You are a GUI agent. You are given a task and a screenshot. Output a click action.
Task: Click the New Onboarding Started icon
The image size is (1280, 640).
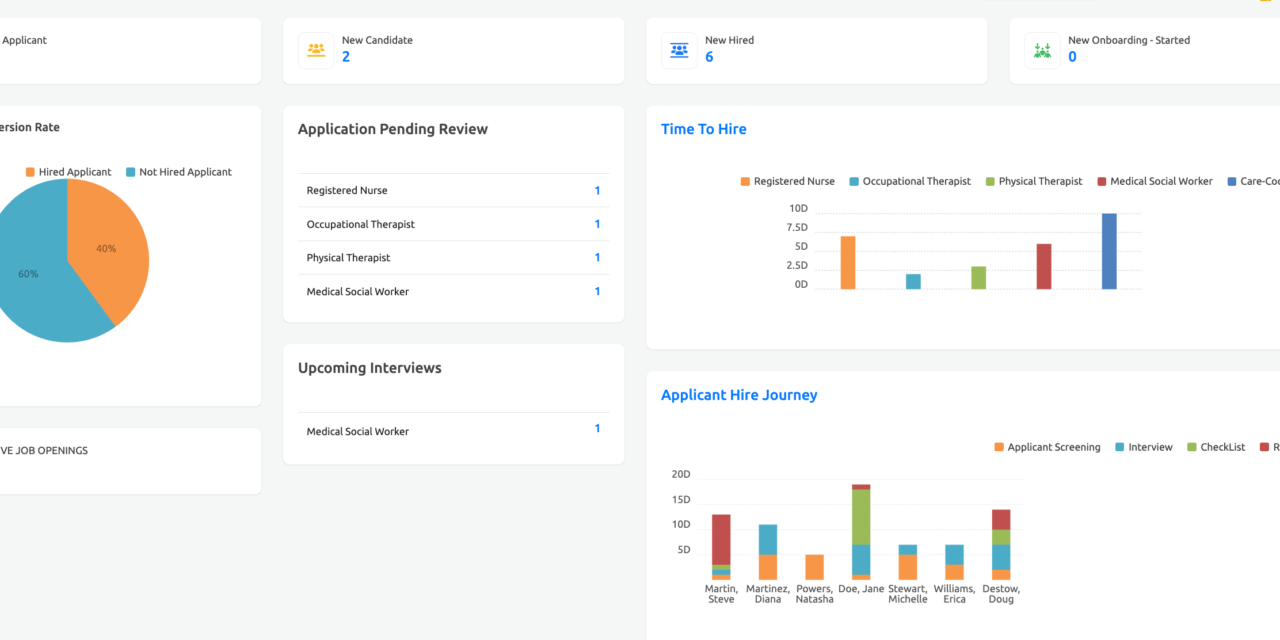(1042, 50)
